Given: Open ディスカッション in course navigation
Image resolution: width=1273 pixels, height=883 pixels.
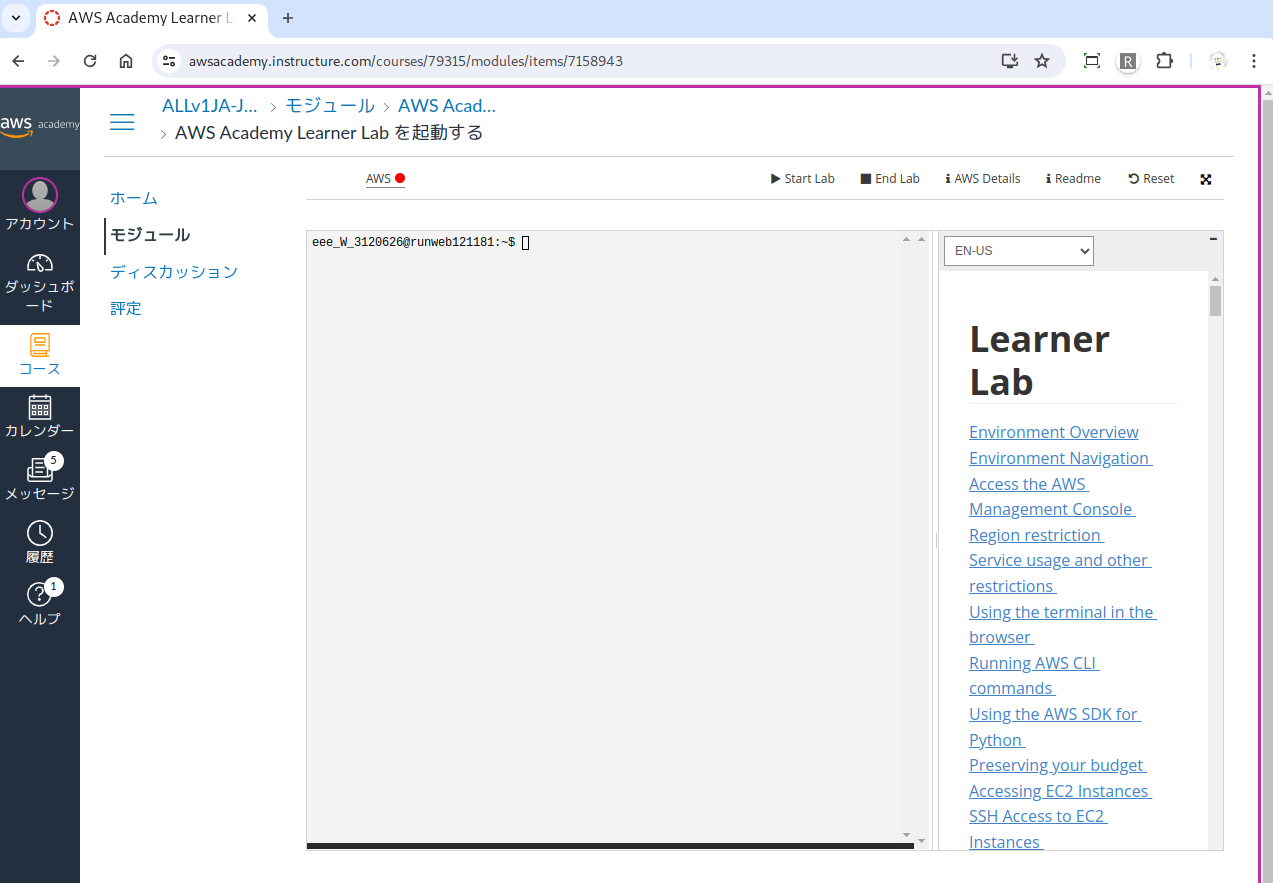Looking at the screenshot, I should (x=174, y=272).
